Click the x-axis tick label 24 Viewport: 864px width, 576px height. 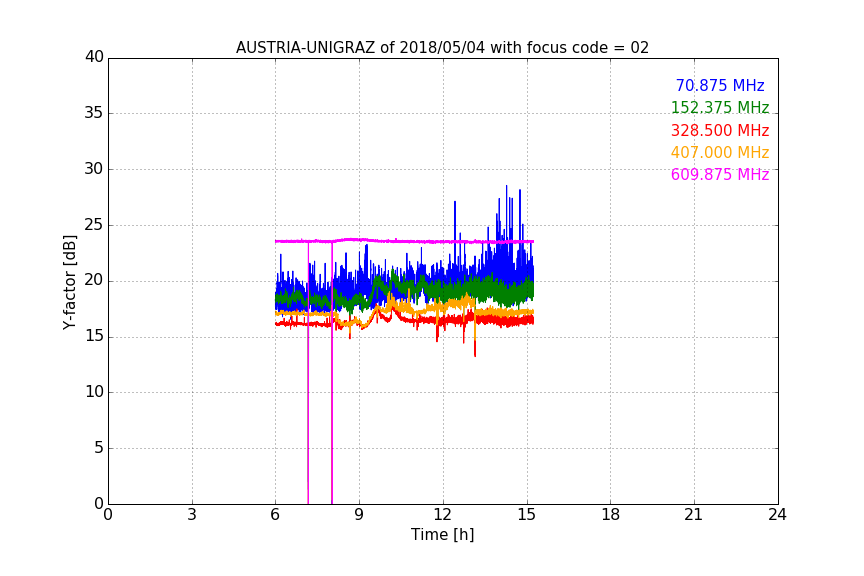[x=777, y=515]
